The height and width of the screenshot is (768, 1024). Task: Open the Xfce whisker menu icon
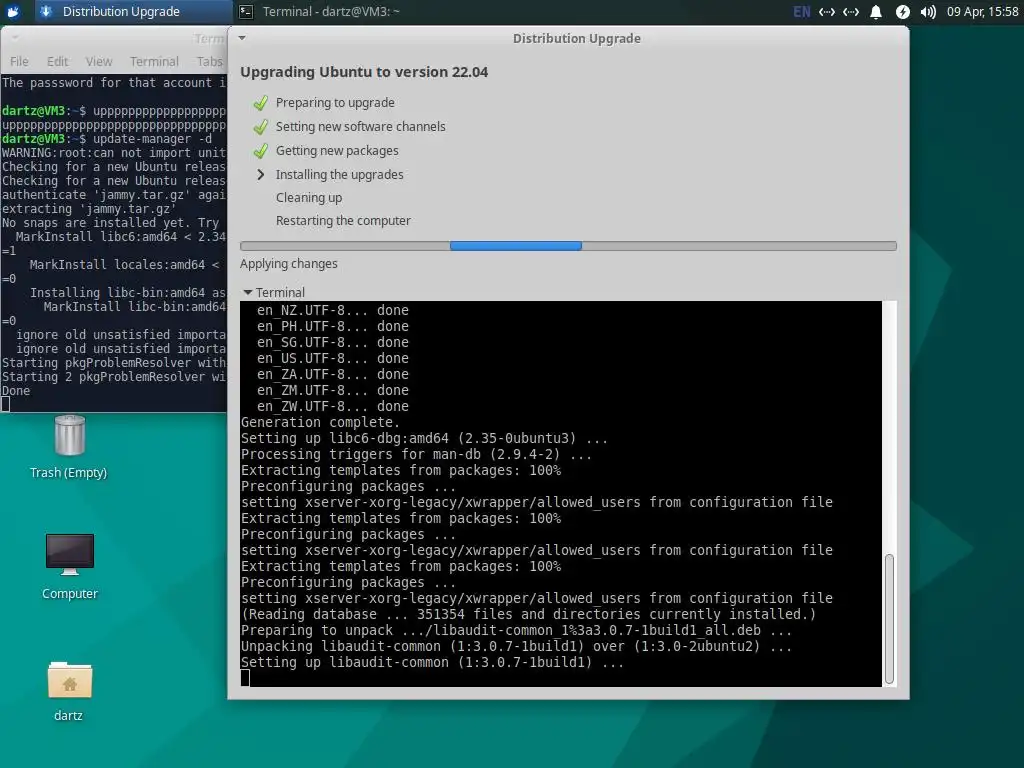click(12, 11)
